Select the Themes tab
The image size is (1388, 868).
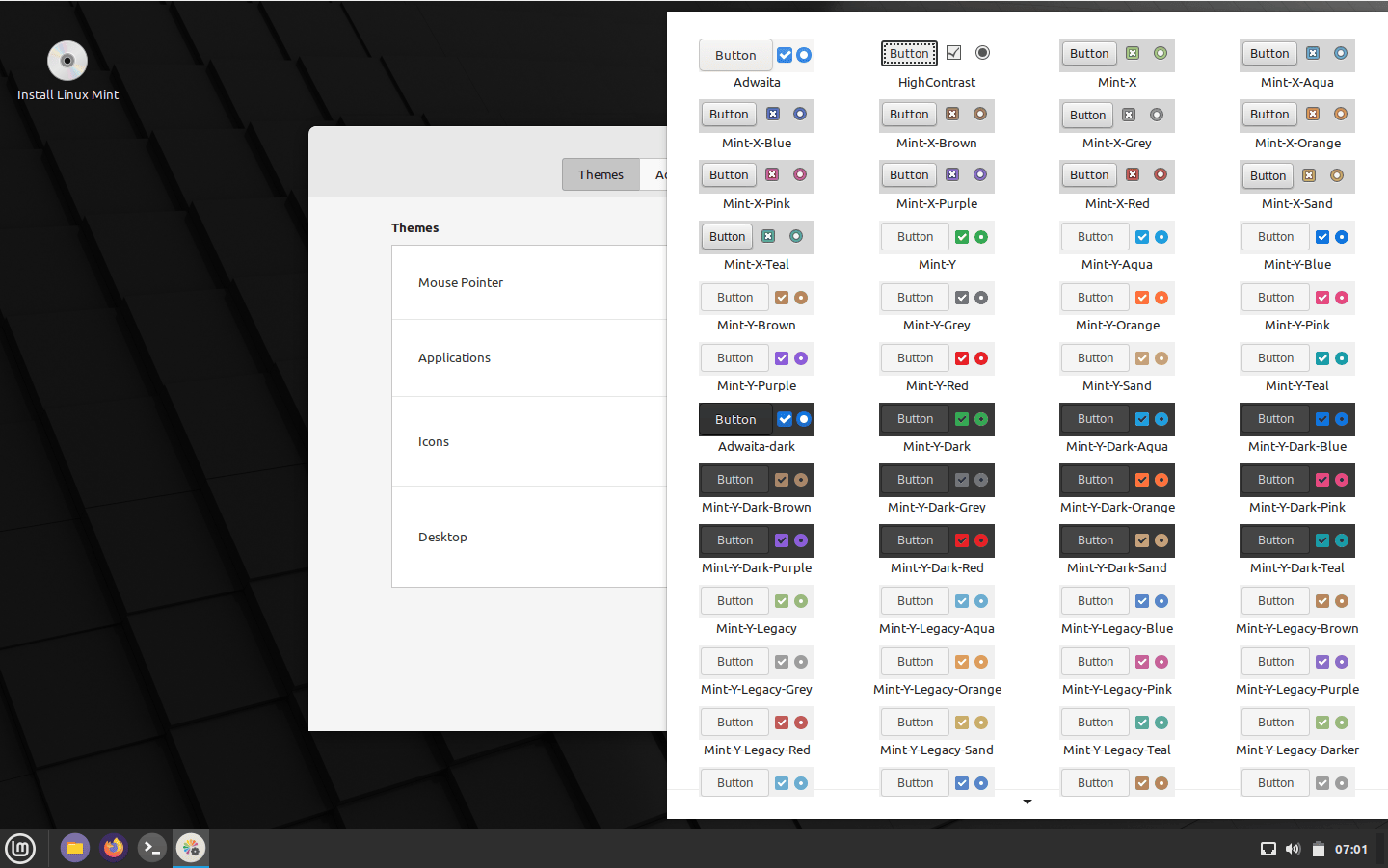601,174
